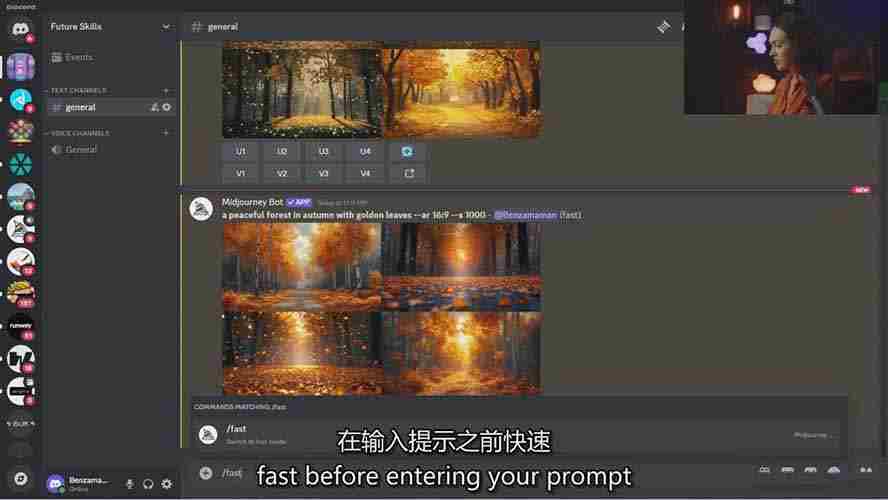The image size is (888, 500).
Task: Open Discord home direct messages
Action: (x=20, y=30)
